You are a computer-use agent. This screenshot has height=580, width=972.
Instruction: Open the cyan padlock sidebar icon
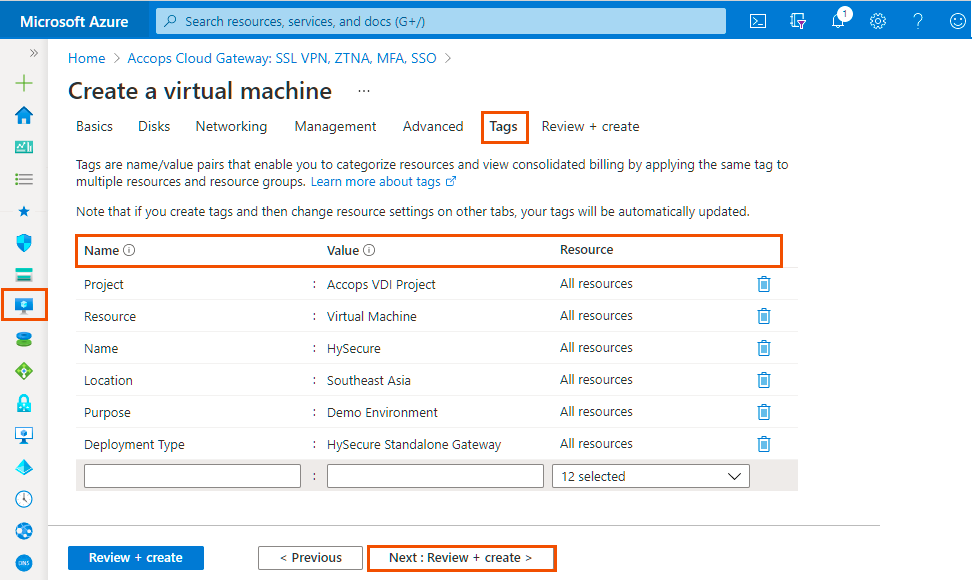click(x=24, y=403)
